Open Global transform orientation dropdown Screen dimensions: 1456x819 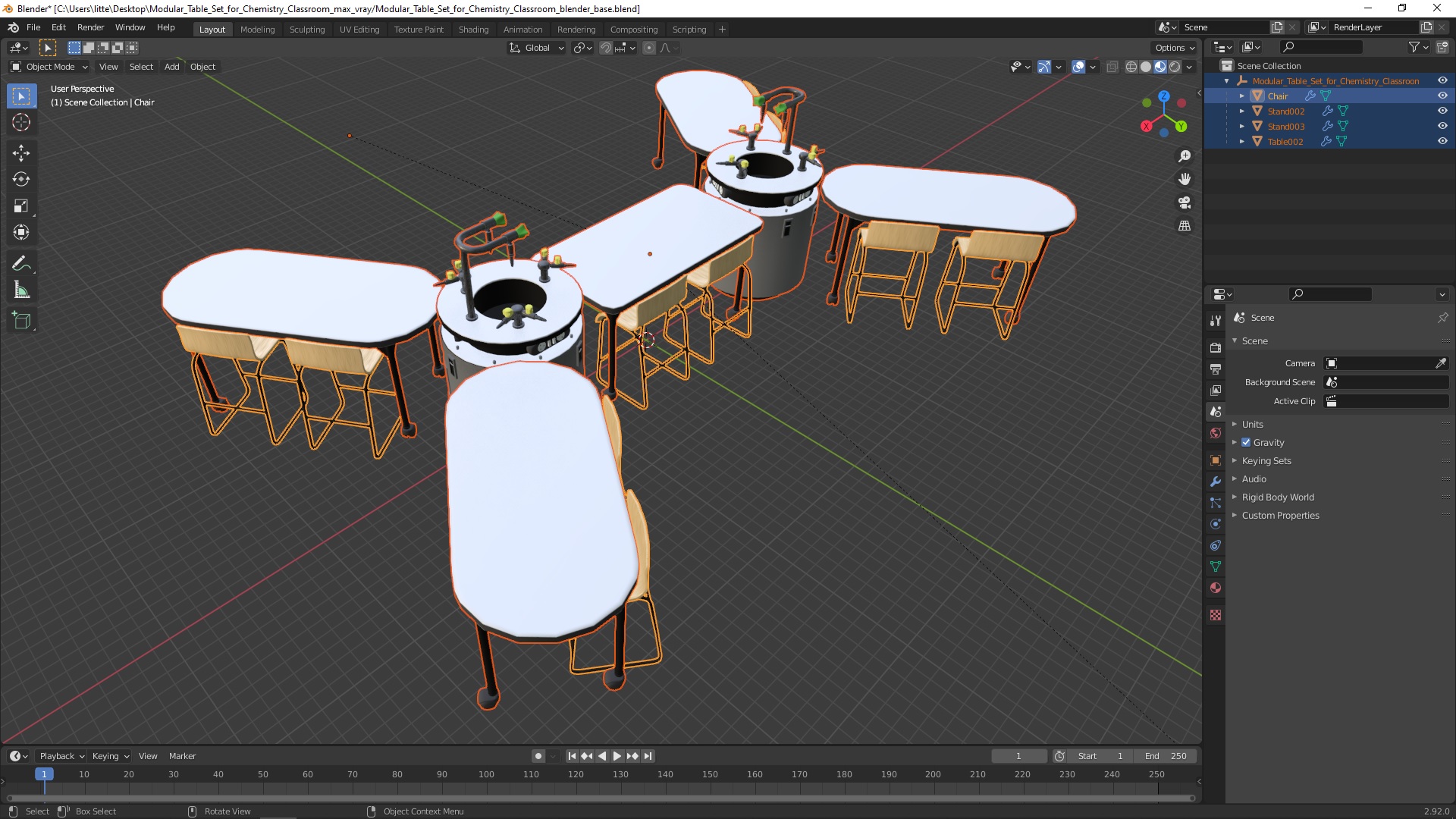[537, 48]
